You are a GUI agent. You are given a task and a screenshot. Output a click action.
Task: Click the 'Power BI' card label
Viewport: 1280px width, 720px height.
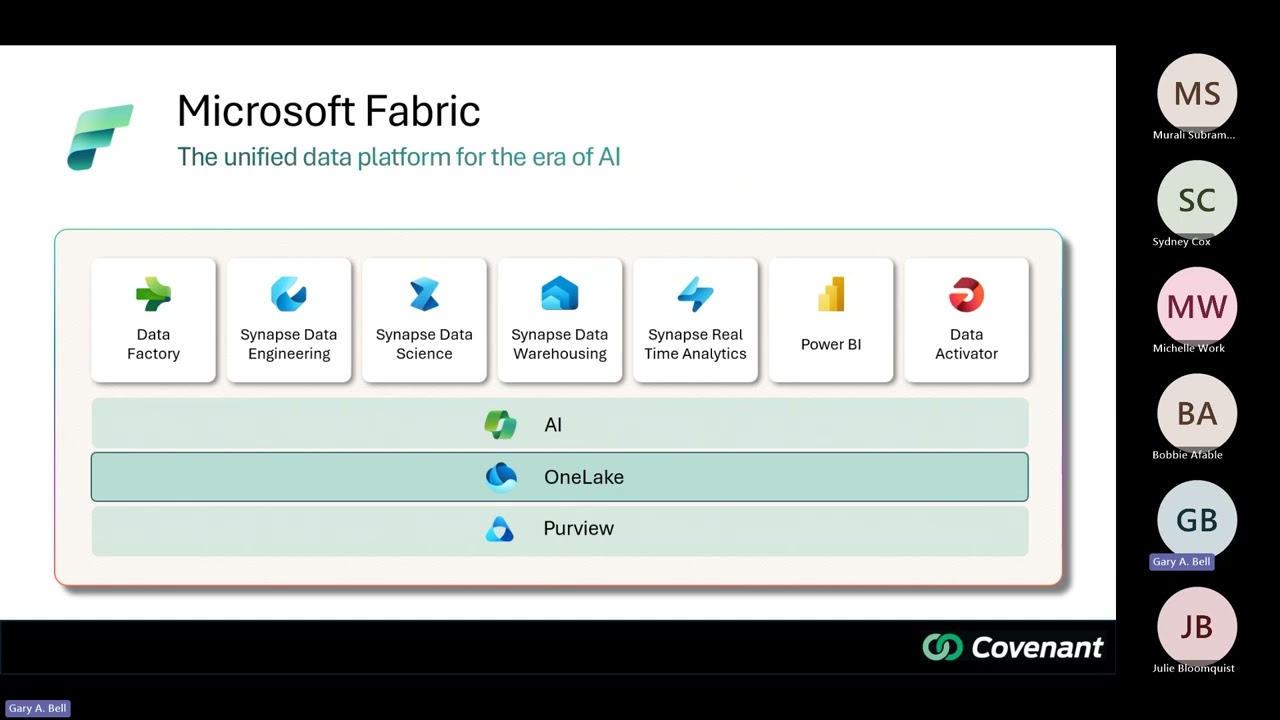pyautogui.click(x=831, y=344)
